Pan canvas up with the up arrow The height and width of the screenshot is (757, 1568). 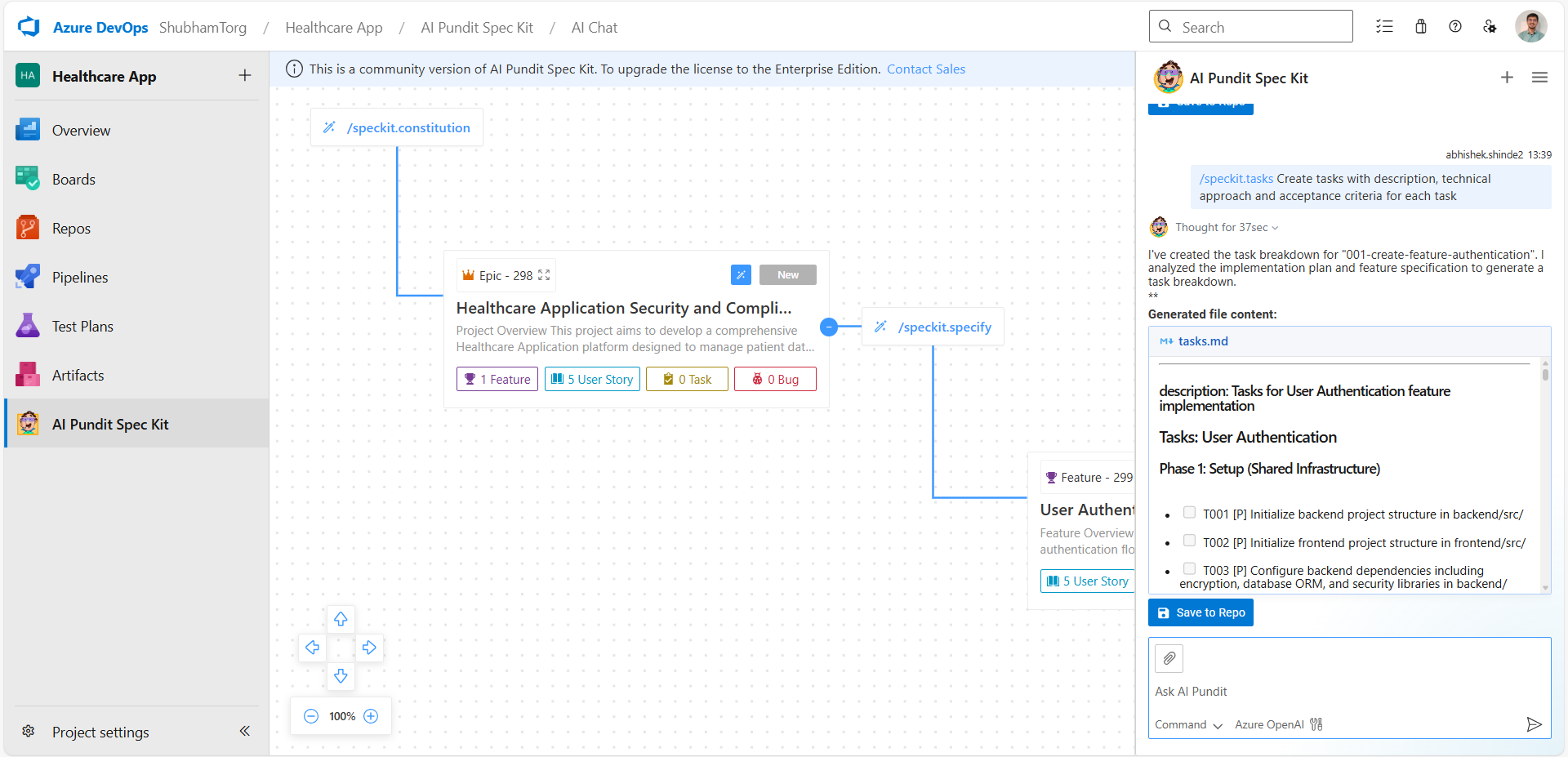click(341, 619)
